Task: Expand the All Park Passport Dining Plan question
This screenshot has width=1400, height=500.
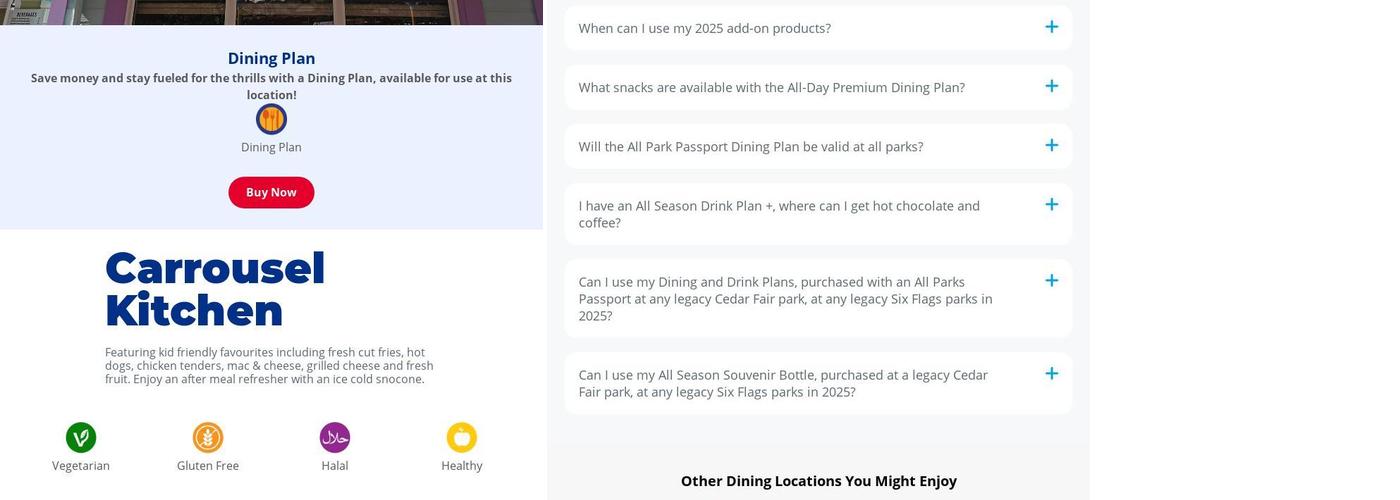Action: (750, 146)
